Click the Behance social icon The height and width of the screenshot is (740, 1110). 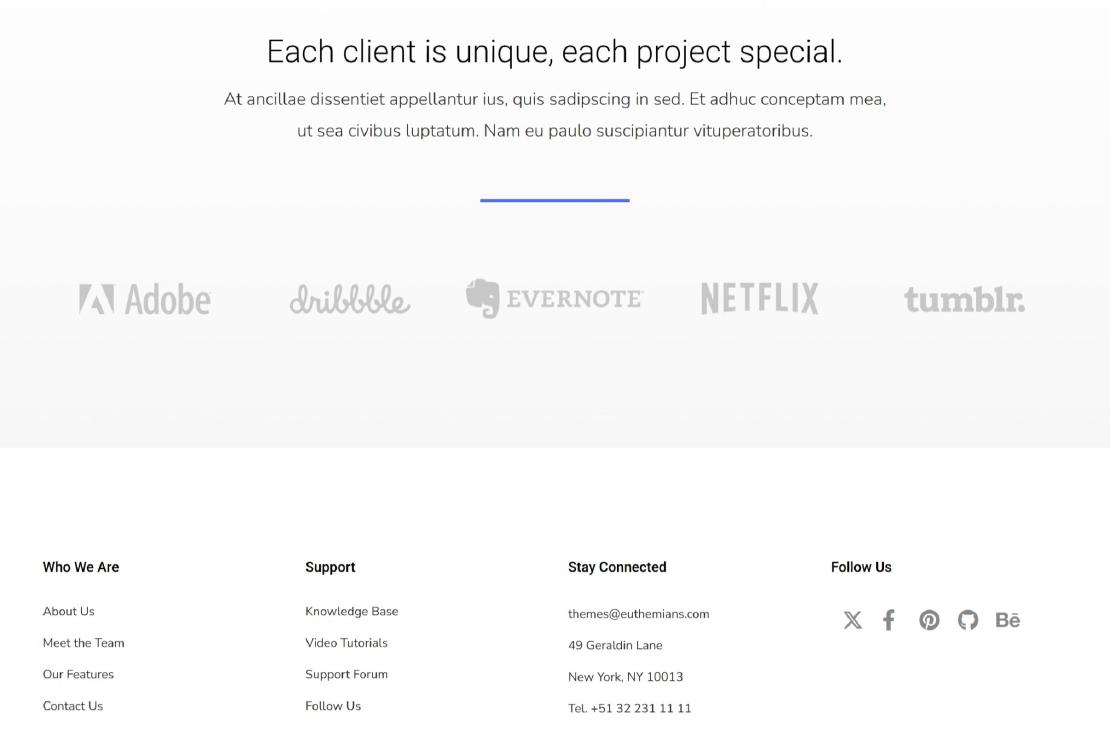pos(1008,620)
